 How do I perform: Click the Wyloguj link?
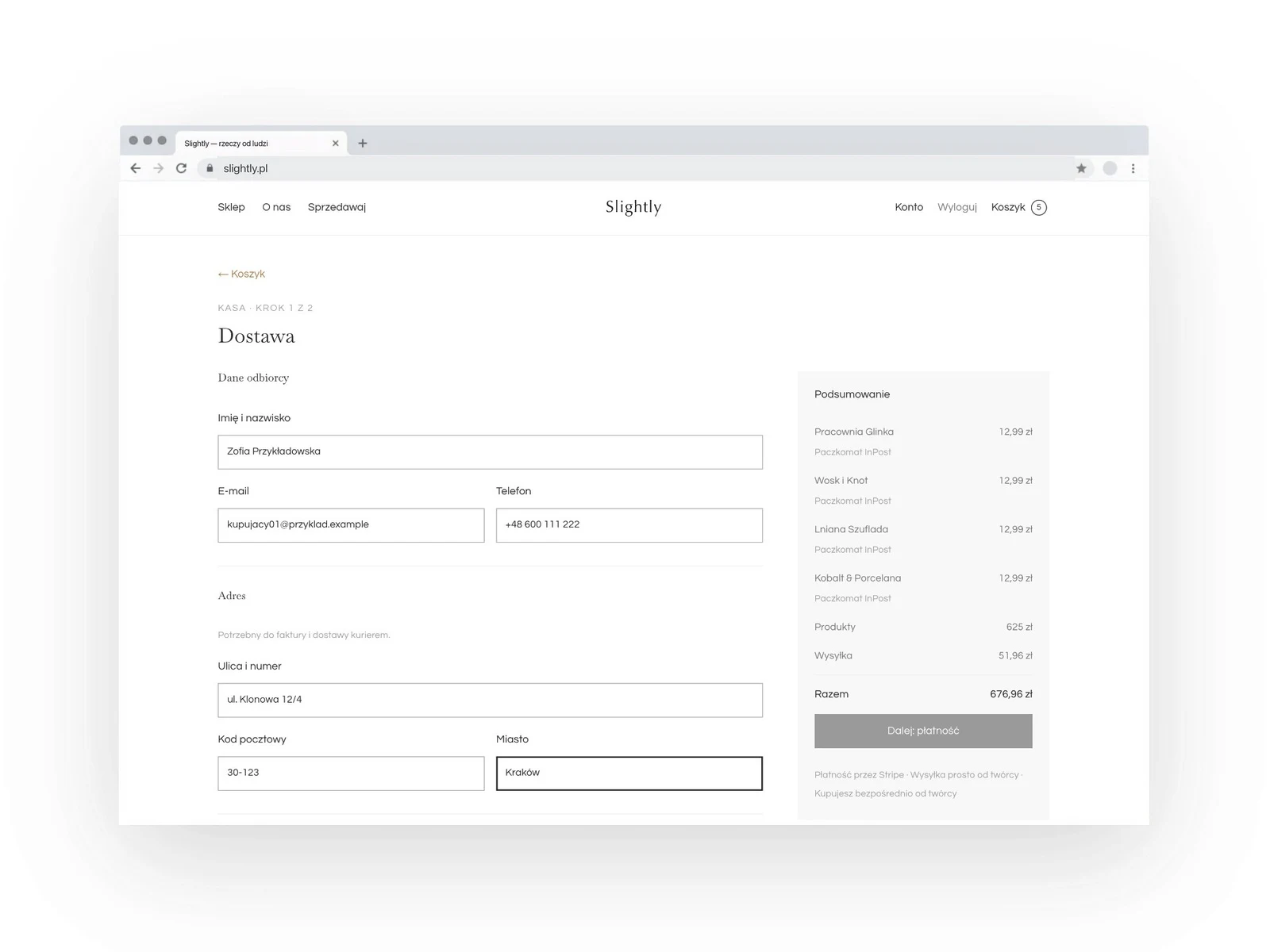point(957,207)
